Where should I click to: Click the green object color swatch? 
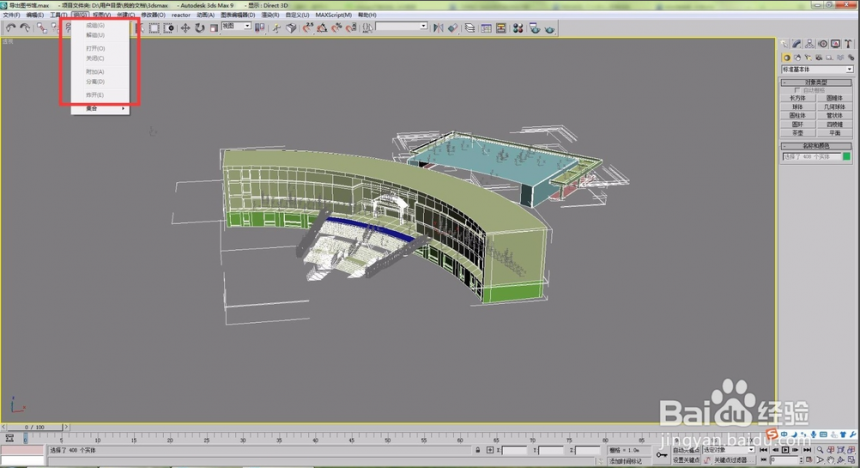tap(846, 157)
